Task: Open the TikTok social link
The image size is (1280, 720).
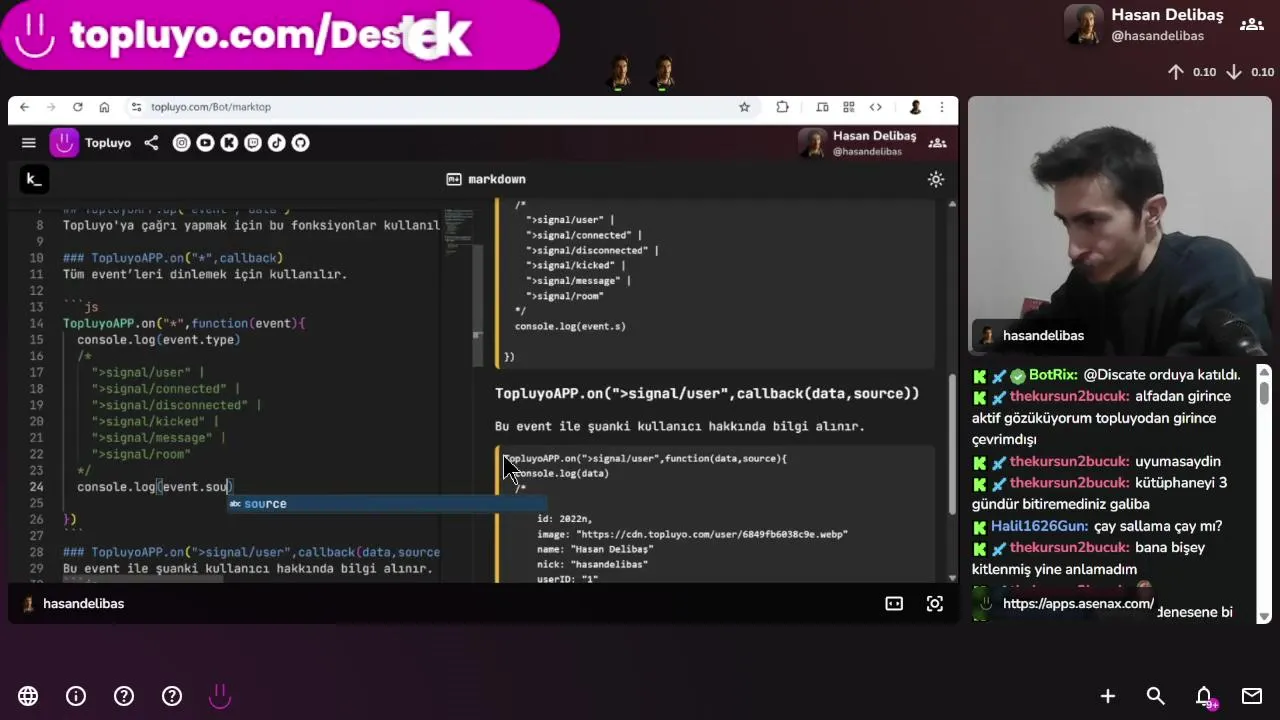Action: (x=276, y=143)
